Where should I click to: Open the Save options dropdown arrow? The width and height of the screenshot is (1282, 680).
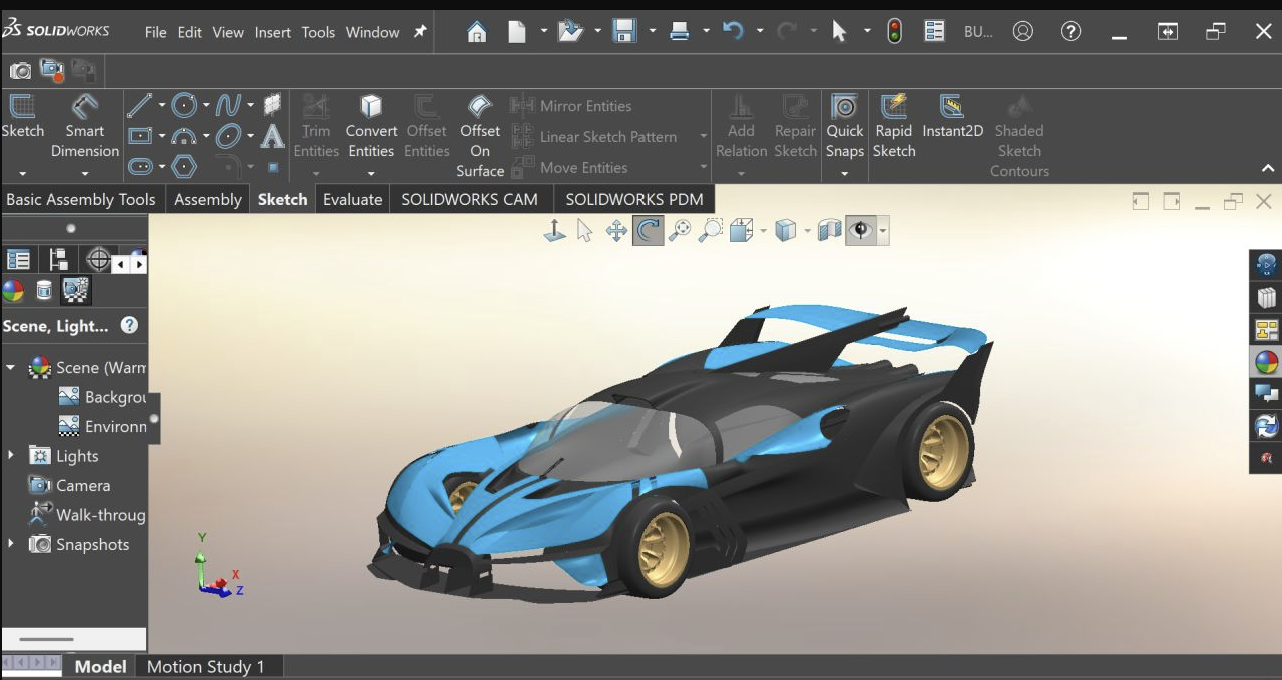[x=652, y=32]
